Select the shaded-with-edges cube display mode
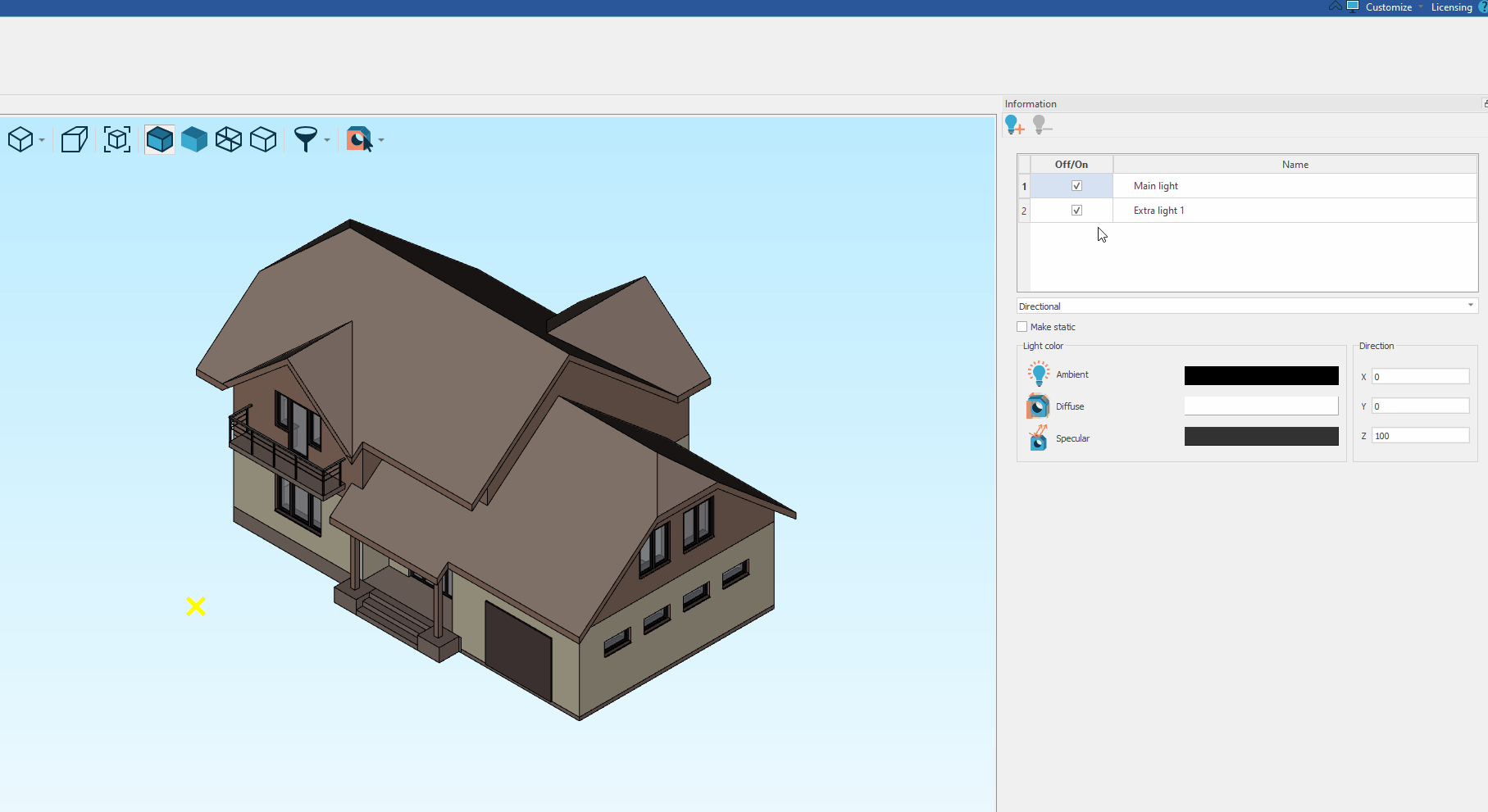 (159, 139)
